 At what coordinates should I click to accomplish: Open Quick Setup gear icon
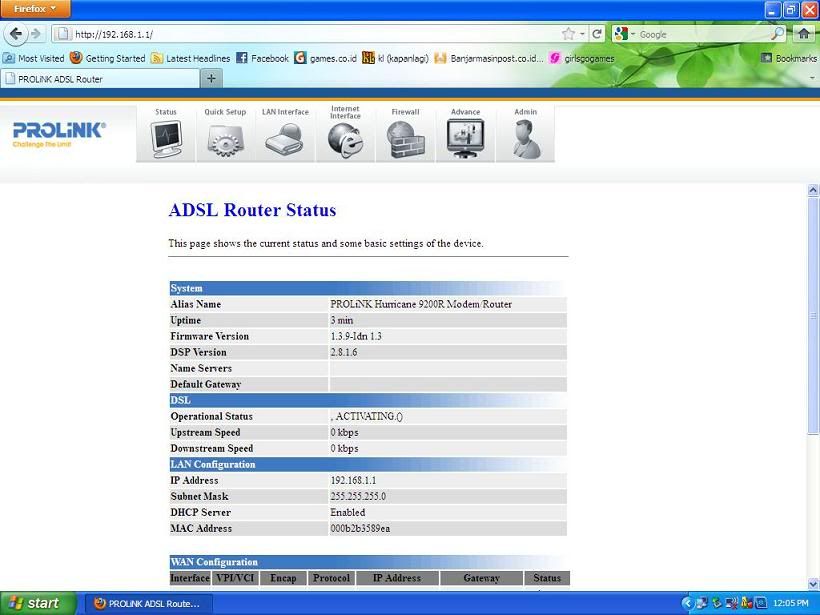(225, 140)
